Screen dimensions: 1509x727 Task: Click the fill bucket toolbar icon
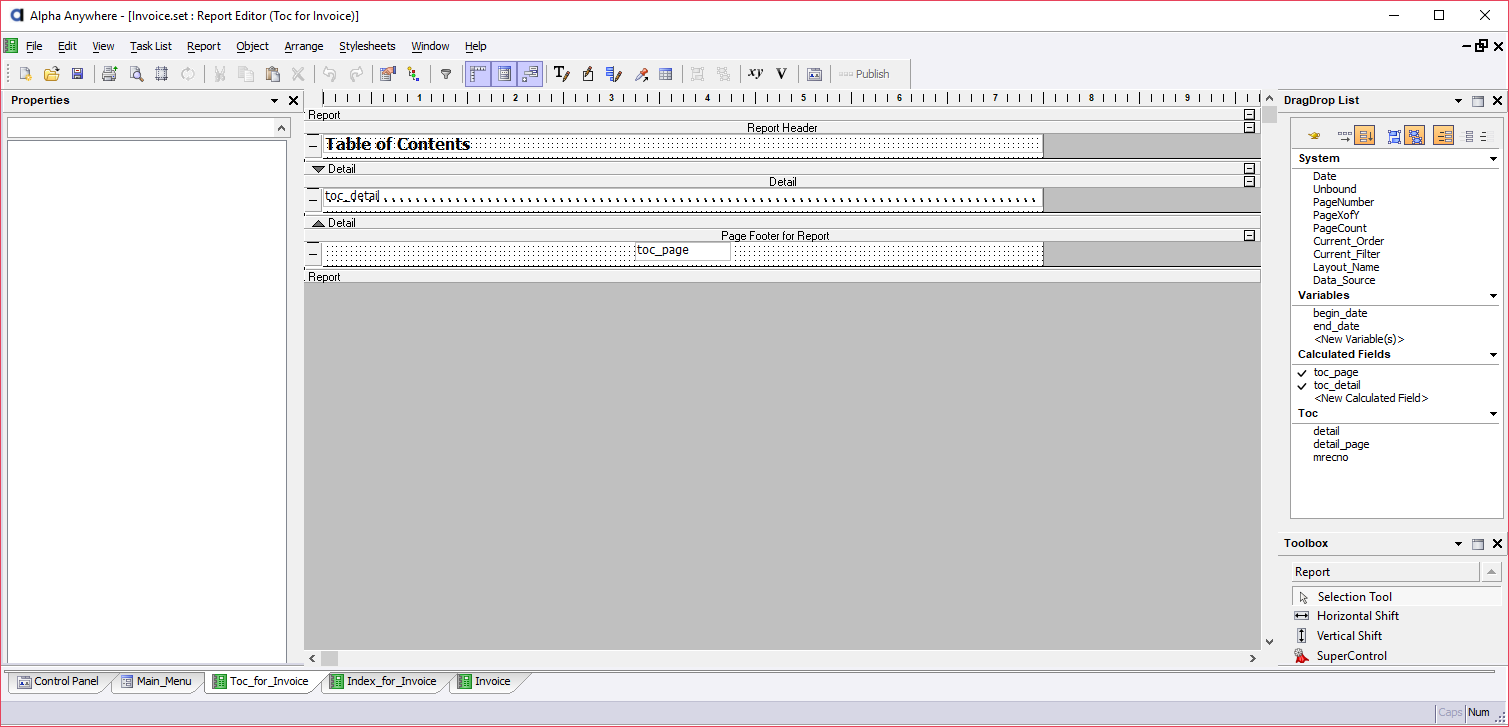[588, 74]
